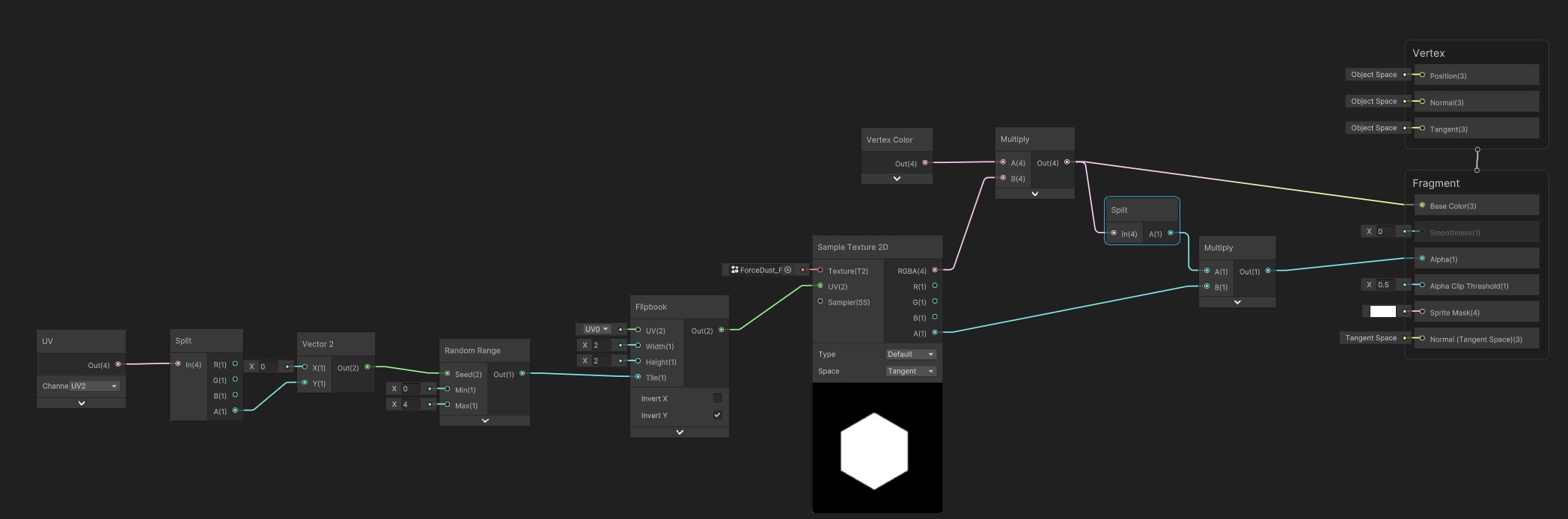Click the Random Range Out(1) output port
Screen dimensions: 1568x519
522,373
